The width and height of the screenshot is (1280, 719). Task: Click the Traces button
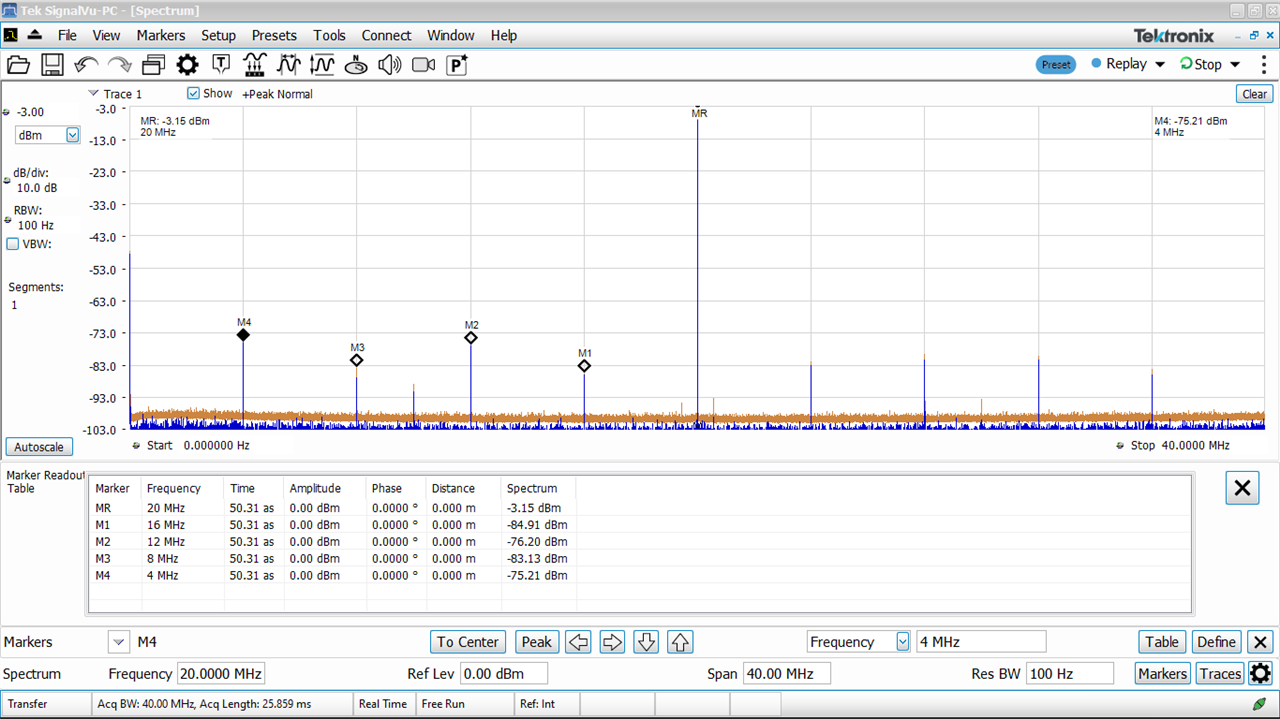pos(1220,674)
